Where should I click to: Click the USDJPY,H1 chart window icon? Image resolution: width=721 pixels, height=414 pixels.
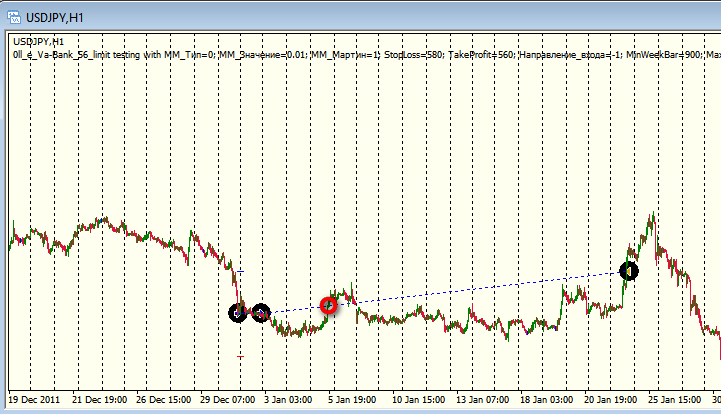(x=14, y=17)
